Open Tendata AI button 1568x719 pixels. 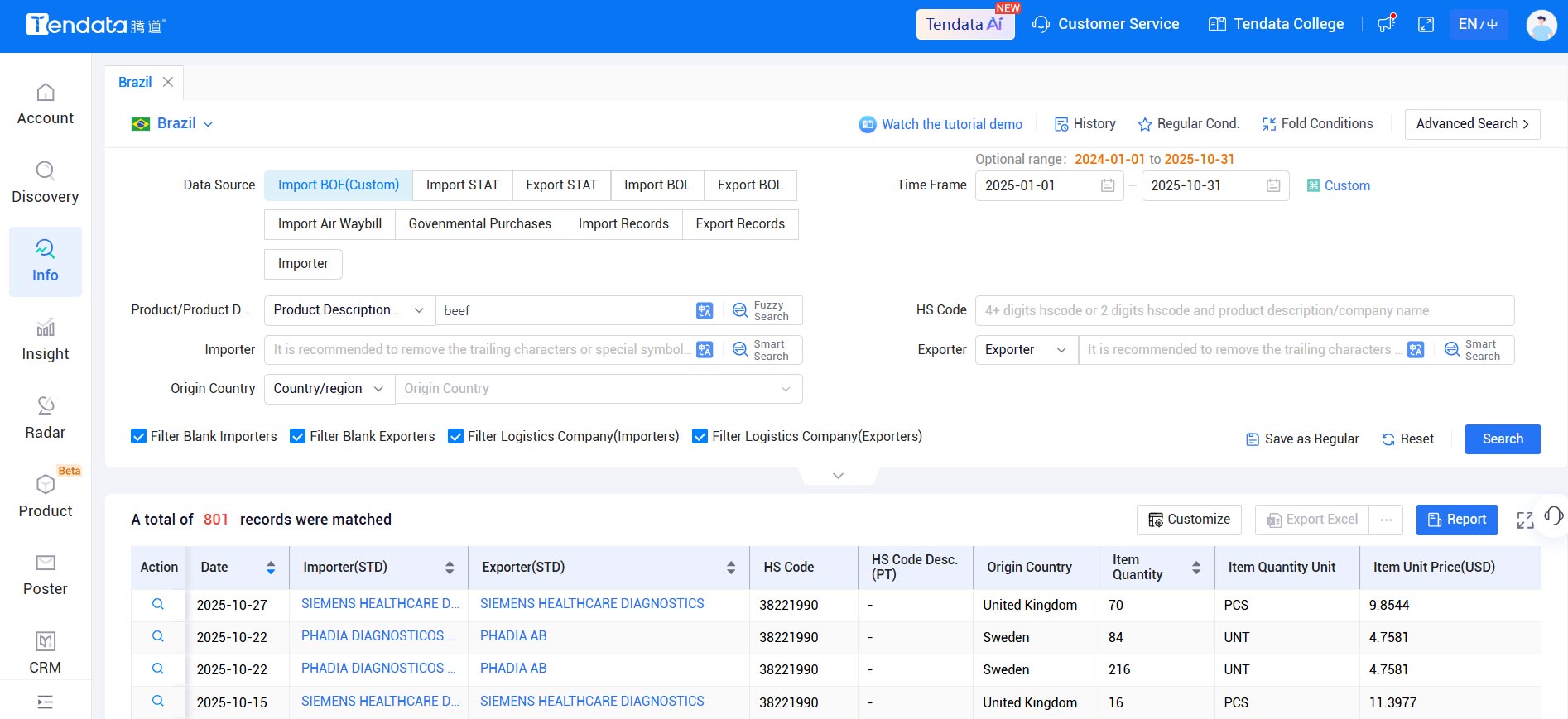point(965,24)
